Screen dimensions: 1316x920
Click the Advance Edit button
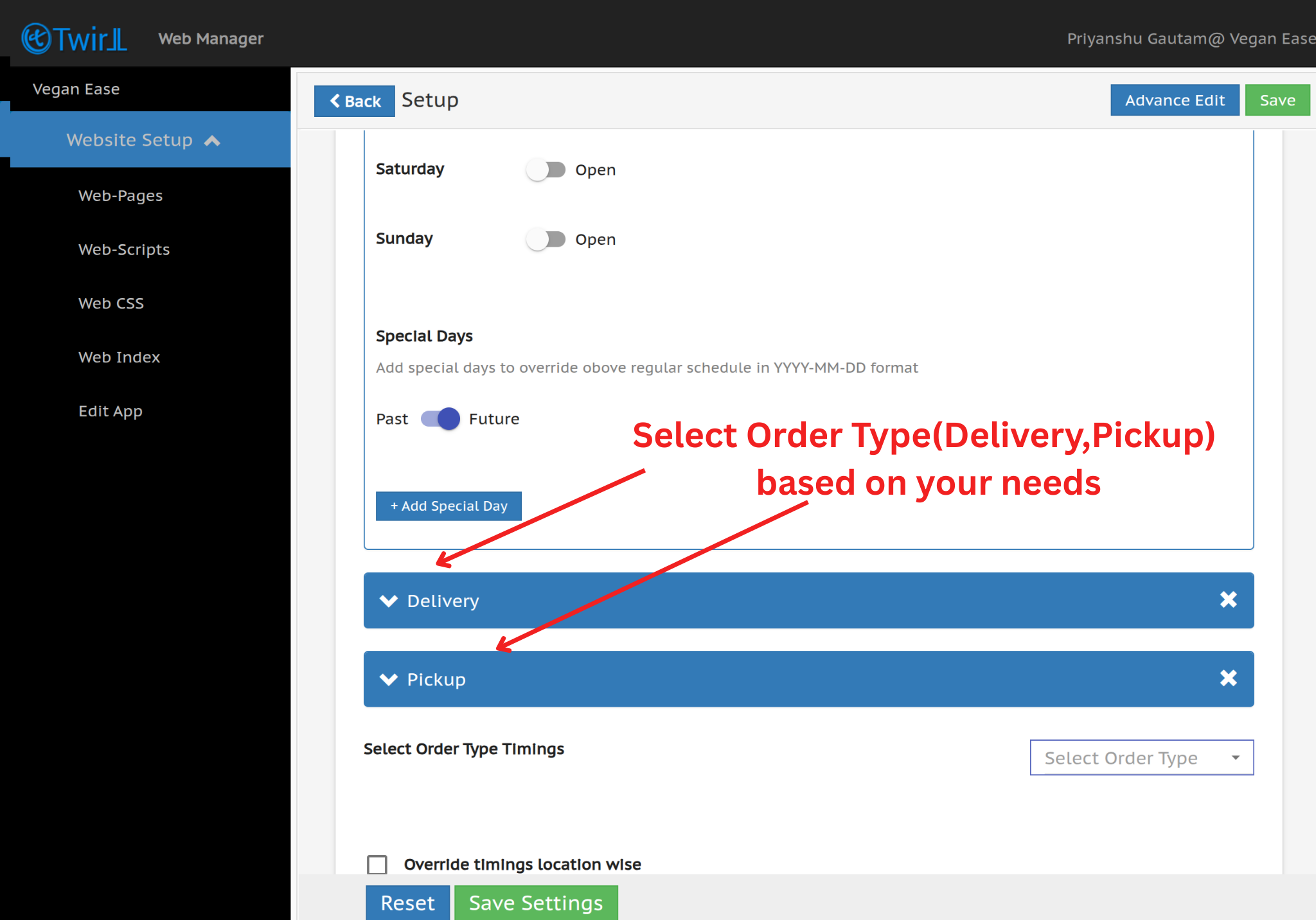coord(1174,100)
